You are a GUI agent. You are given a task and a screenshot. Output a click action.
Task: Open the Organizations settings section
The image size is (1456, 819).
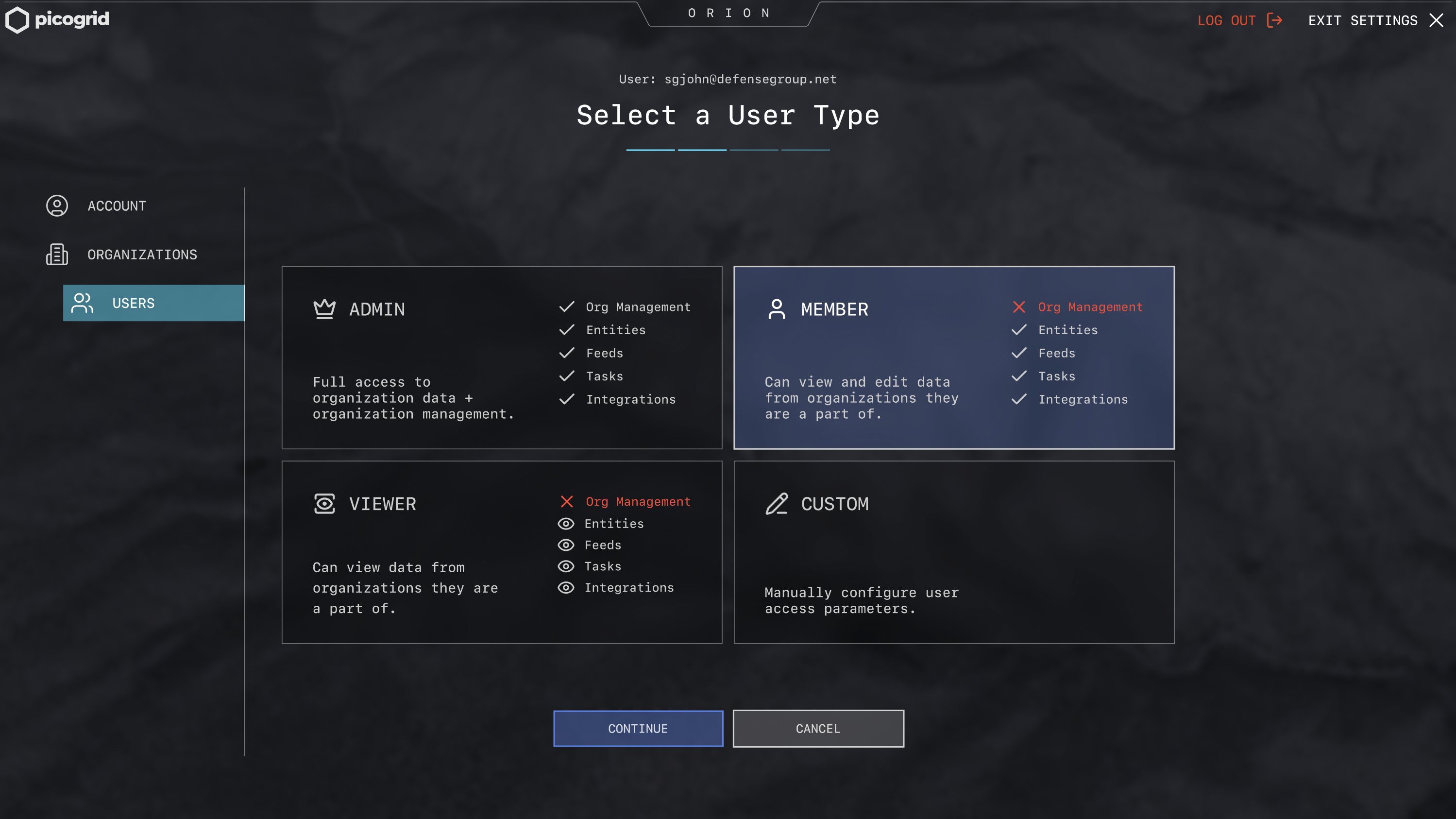coord(142,255)
